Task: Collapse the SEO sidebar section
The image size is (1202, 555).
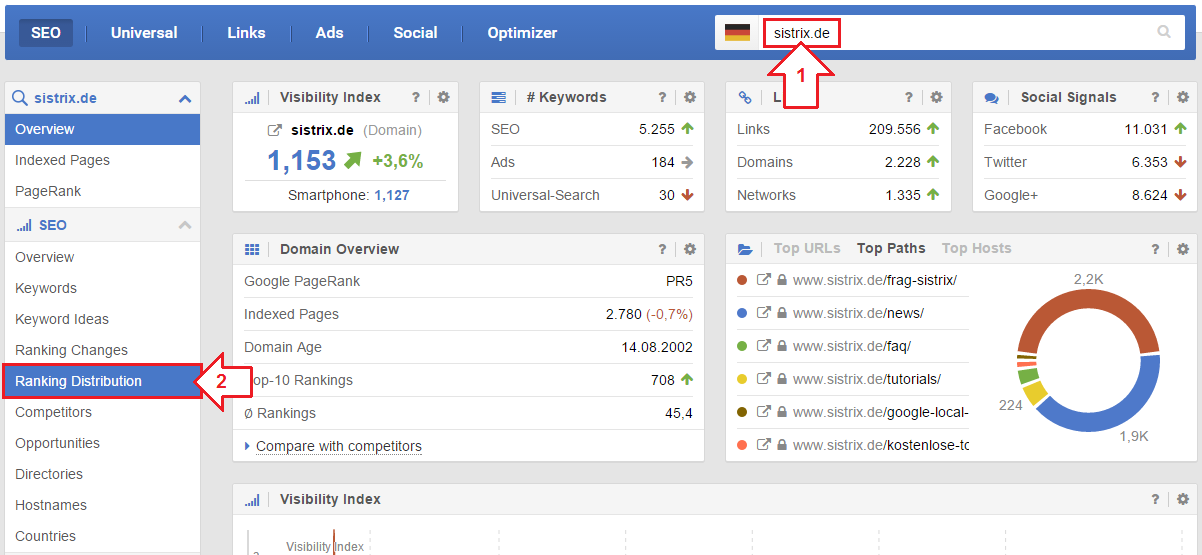Action: pyautogui.click(x=184, y=225)
